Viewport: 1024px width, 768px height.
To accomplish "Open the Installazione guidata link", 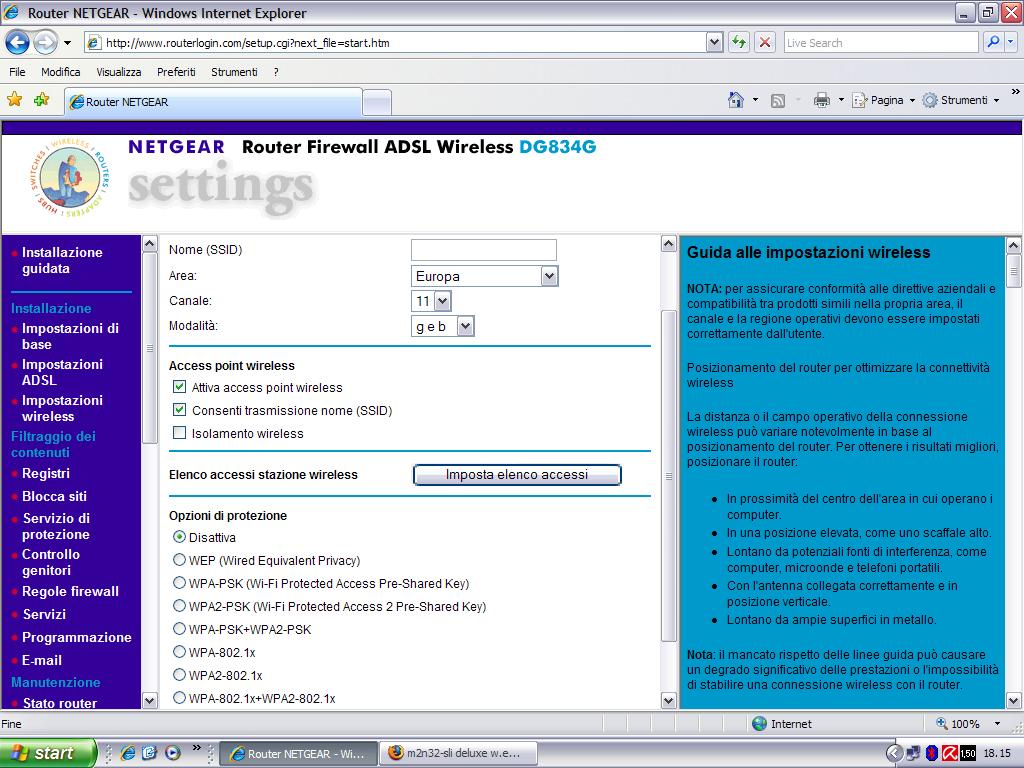I will point(62,261).
